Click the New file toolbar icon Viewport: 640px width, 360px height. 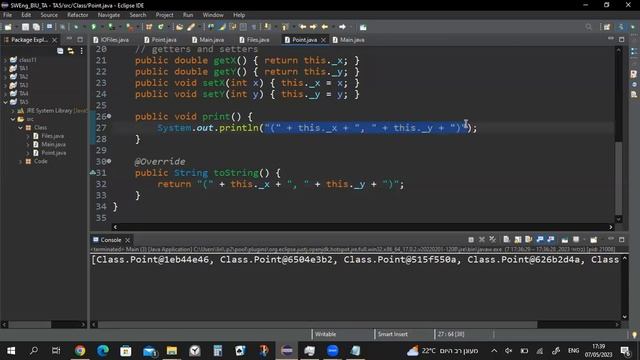pos(8,27)
